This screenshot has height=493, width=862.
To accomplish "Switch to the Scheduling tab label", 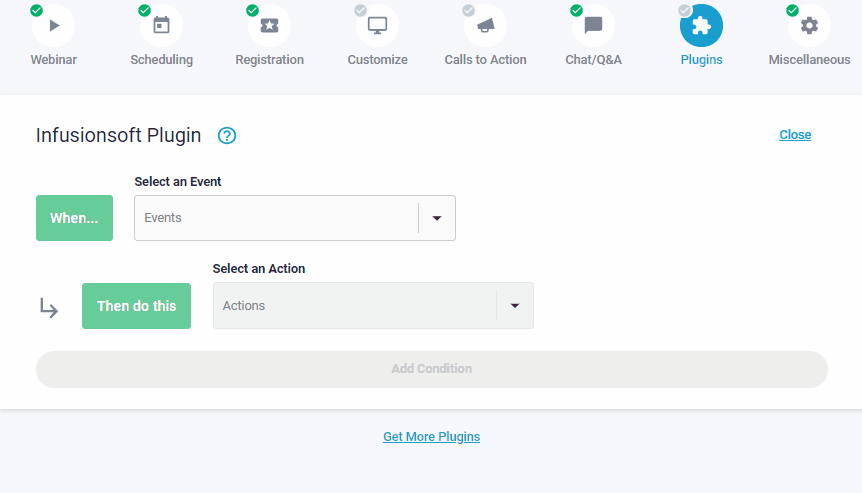I will (161, 60).
